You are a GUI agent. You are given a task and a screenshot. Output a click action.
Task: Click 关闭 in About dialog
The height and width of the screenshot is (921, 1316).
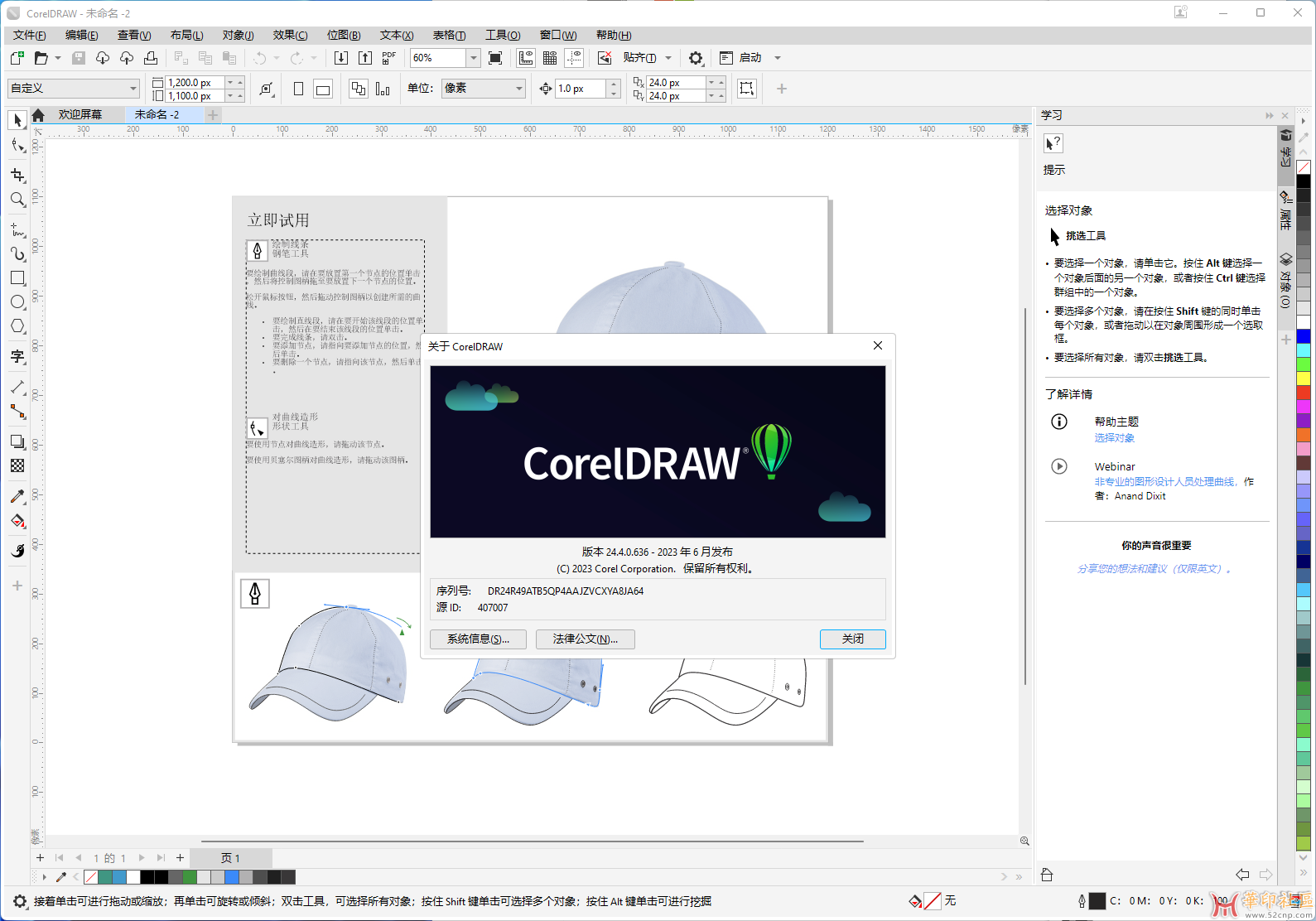pos(853,639)
